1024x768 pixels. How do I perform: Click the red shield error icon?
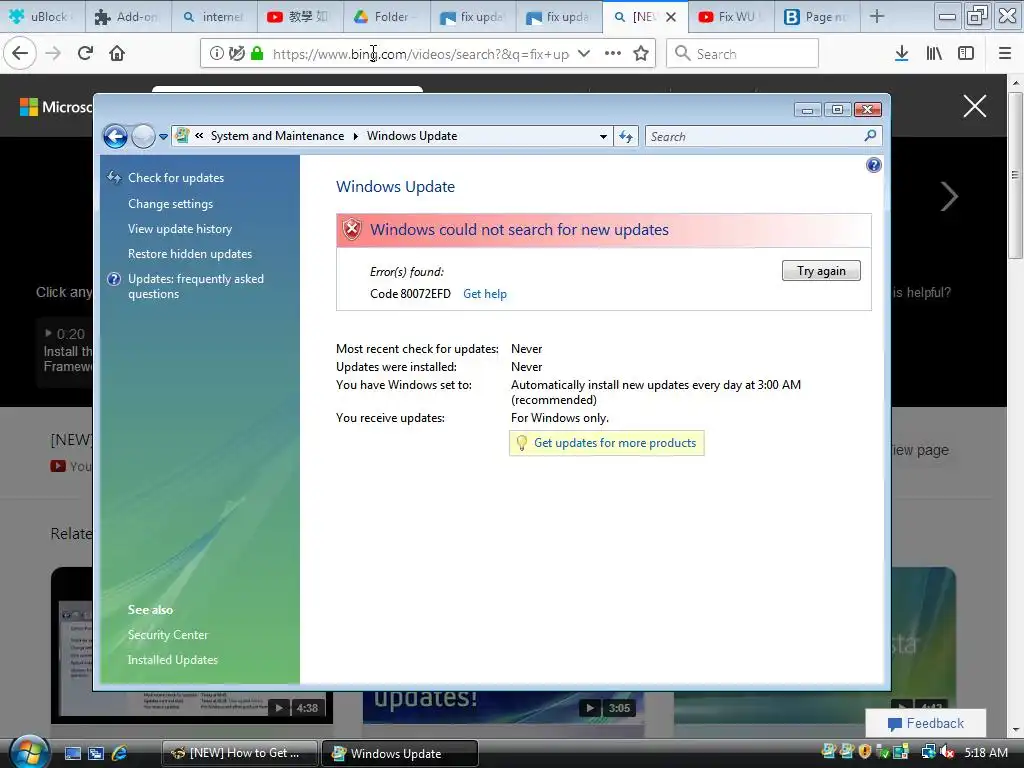coord(352,229)
